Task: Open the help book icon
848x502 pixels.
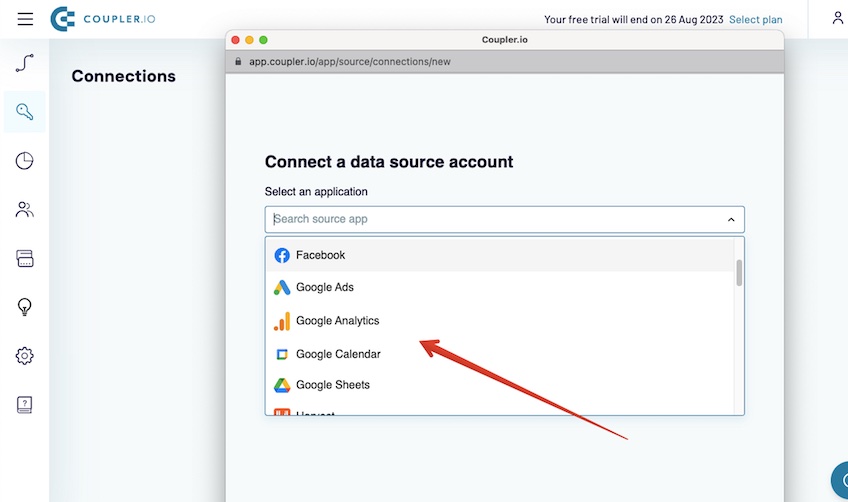Action: pyautogui.click(x=24, y=404)
